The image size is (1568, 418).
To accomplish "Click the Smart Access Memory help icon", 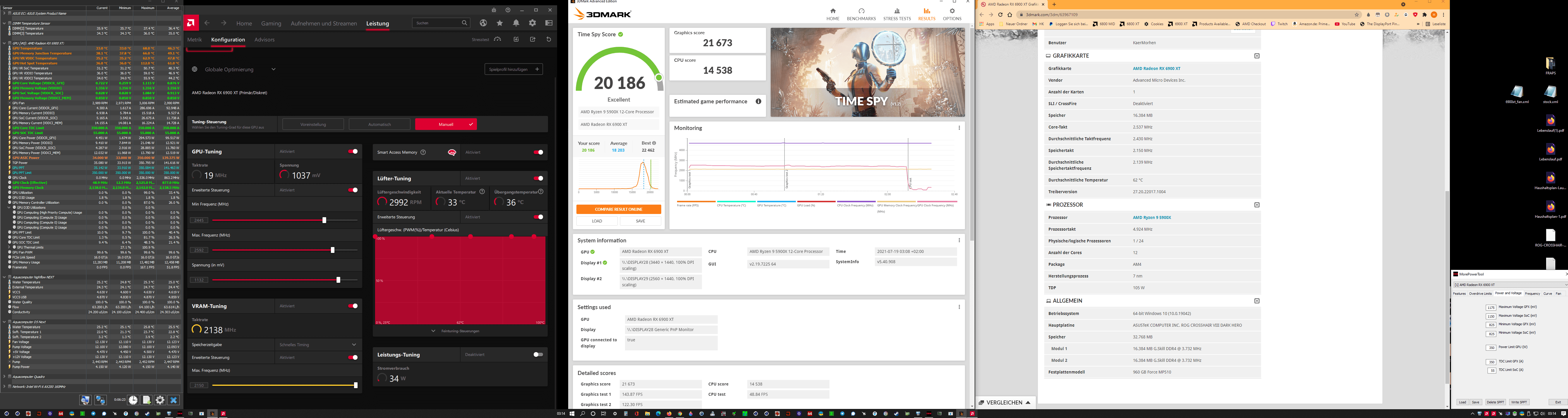I will click(x=423, y=152).
